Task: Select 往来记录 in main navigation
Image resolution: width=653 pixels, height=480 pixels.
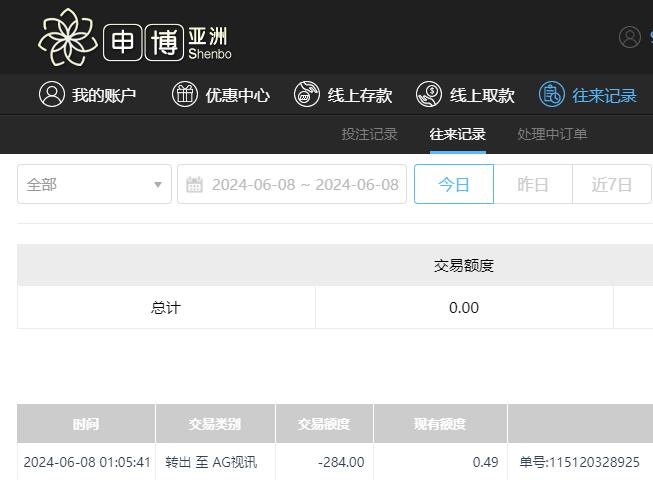Action: pos(588,95)
